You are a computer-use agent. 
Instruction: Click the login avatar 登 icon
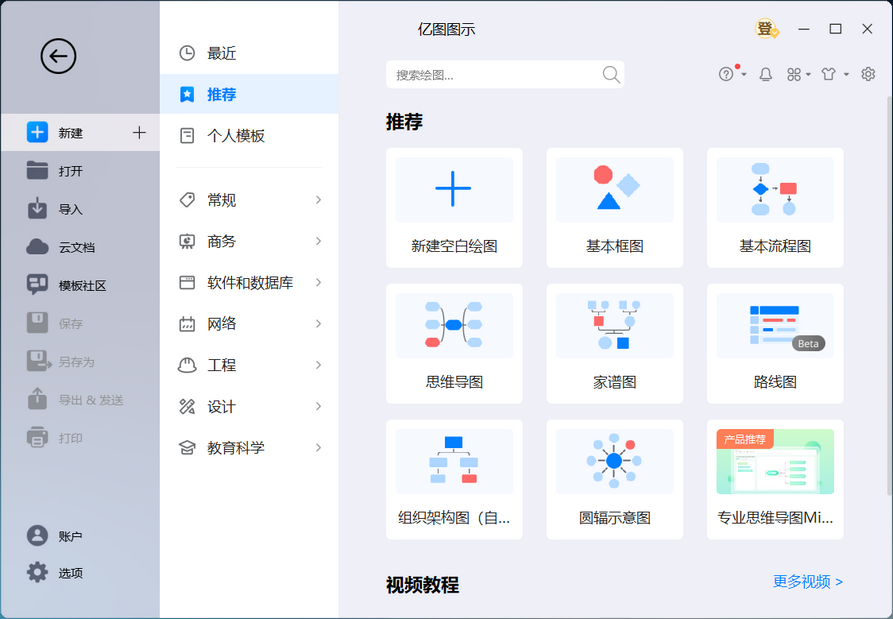766,28
